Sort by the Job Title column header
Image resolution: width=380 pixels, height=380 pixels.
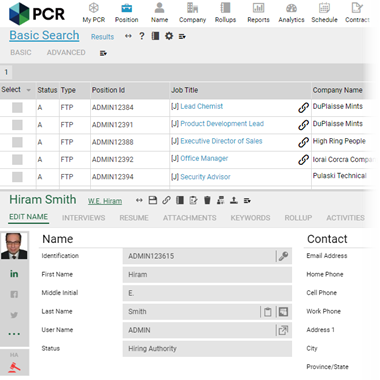pos(185,90)
